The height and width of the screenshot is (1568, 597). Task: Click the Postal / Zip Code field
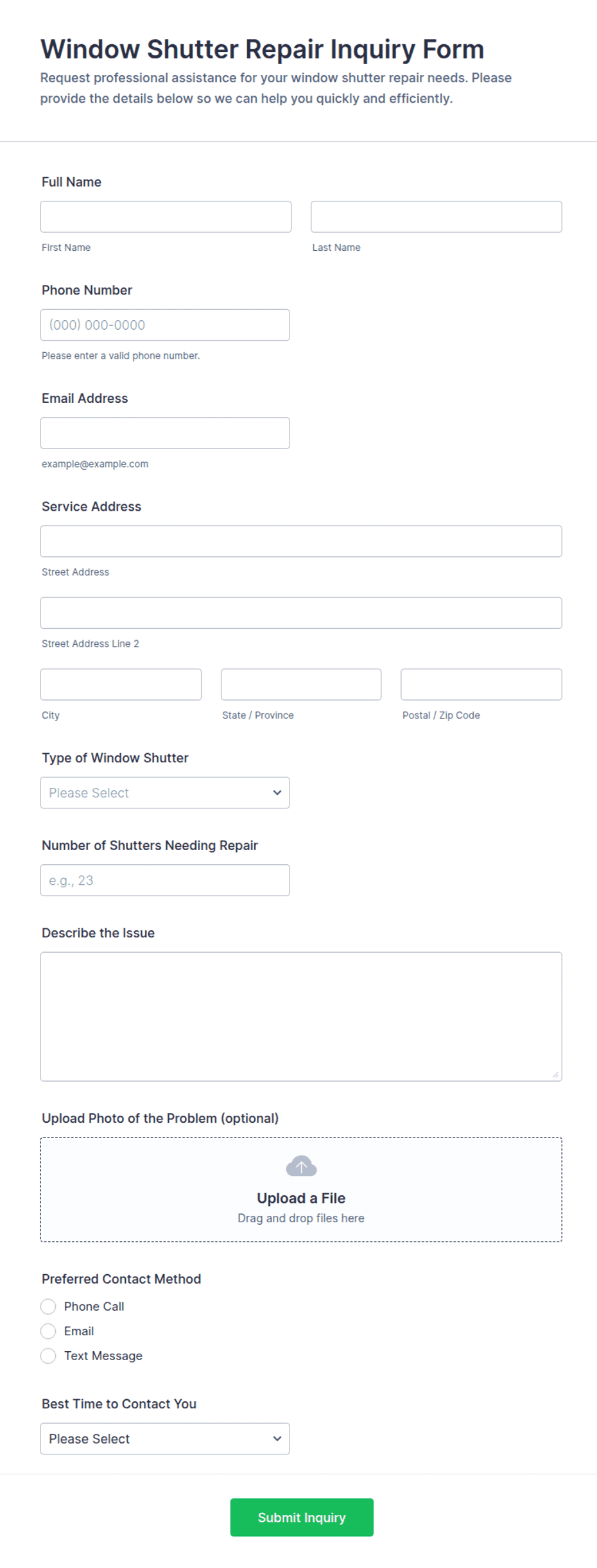click(x=481, y=685)
